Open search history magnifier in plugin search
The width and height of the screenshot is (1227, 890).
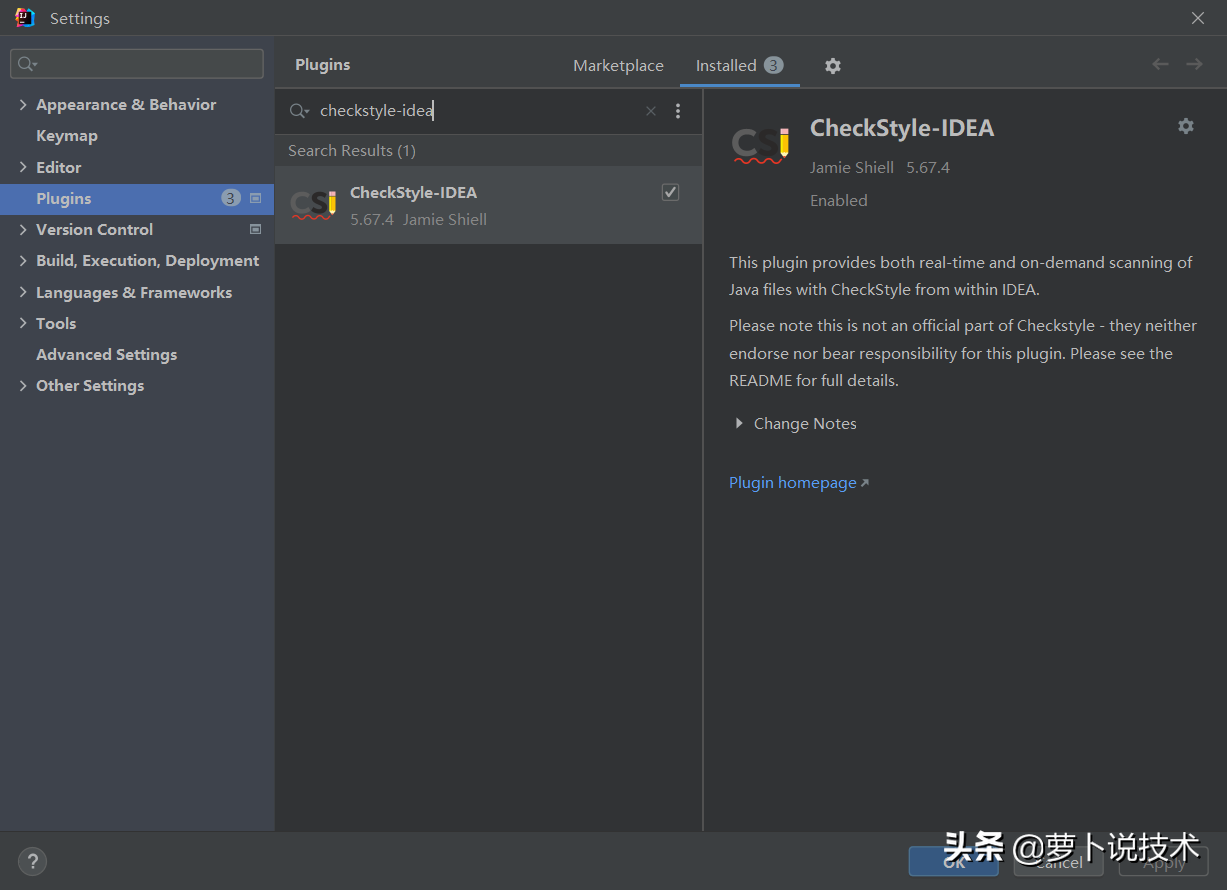pos(299,111)
